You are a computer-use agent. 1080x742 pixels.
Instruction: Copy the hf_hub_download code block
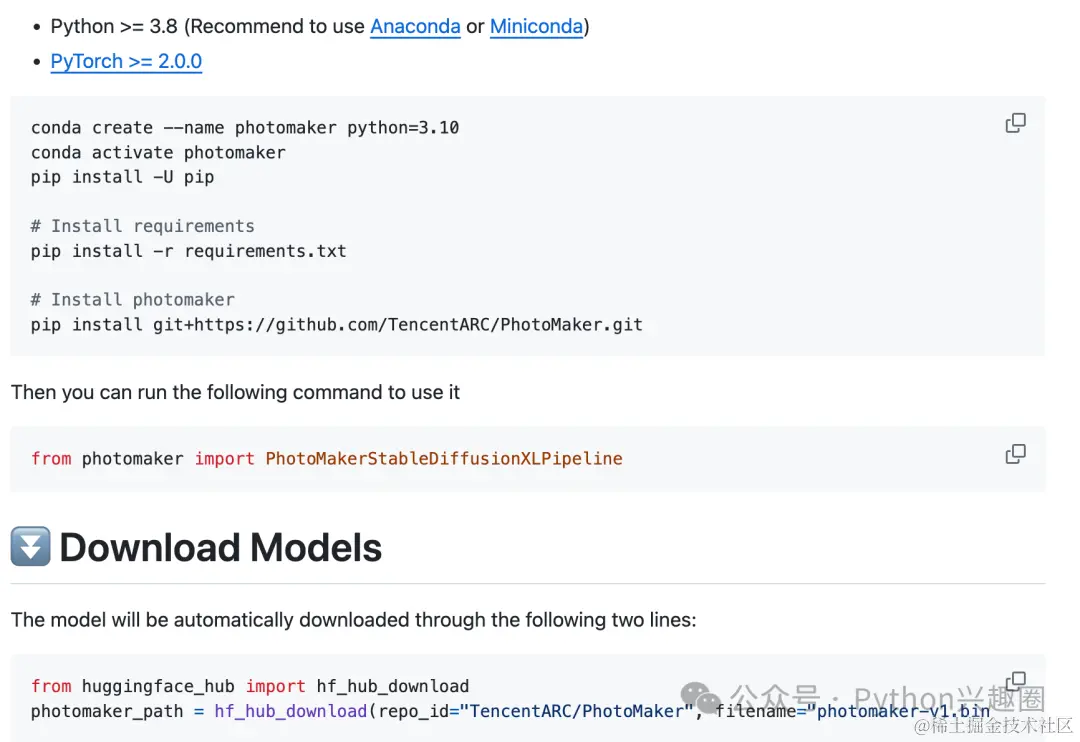tap(1015, 682)
